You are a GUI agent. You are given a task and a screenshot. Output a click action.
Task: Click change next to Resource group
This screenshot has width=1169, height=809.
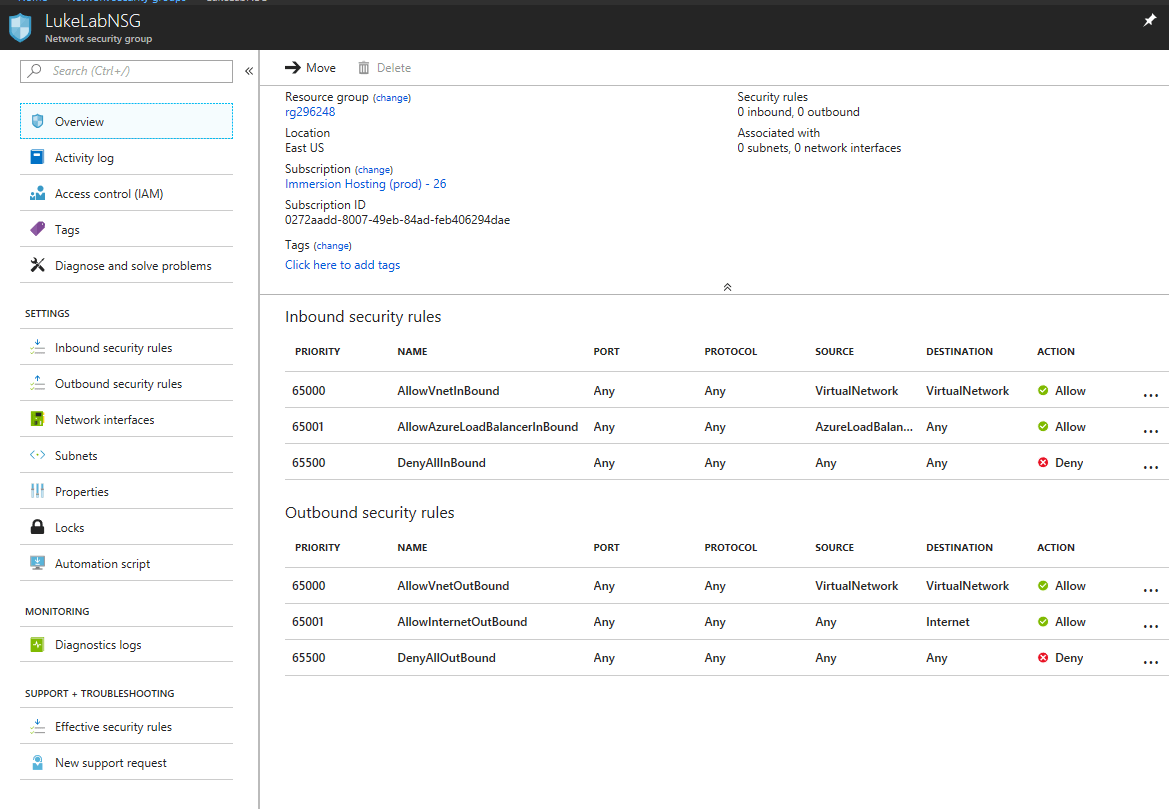[x=392, y=98]
